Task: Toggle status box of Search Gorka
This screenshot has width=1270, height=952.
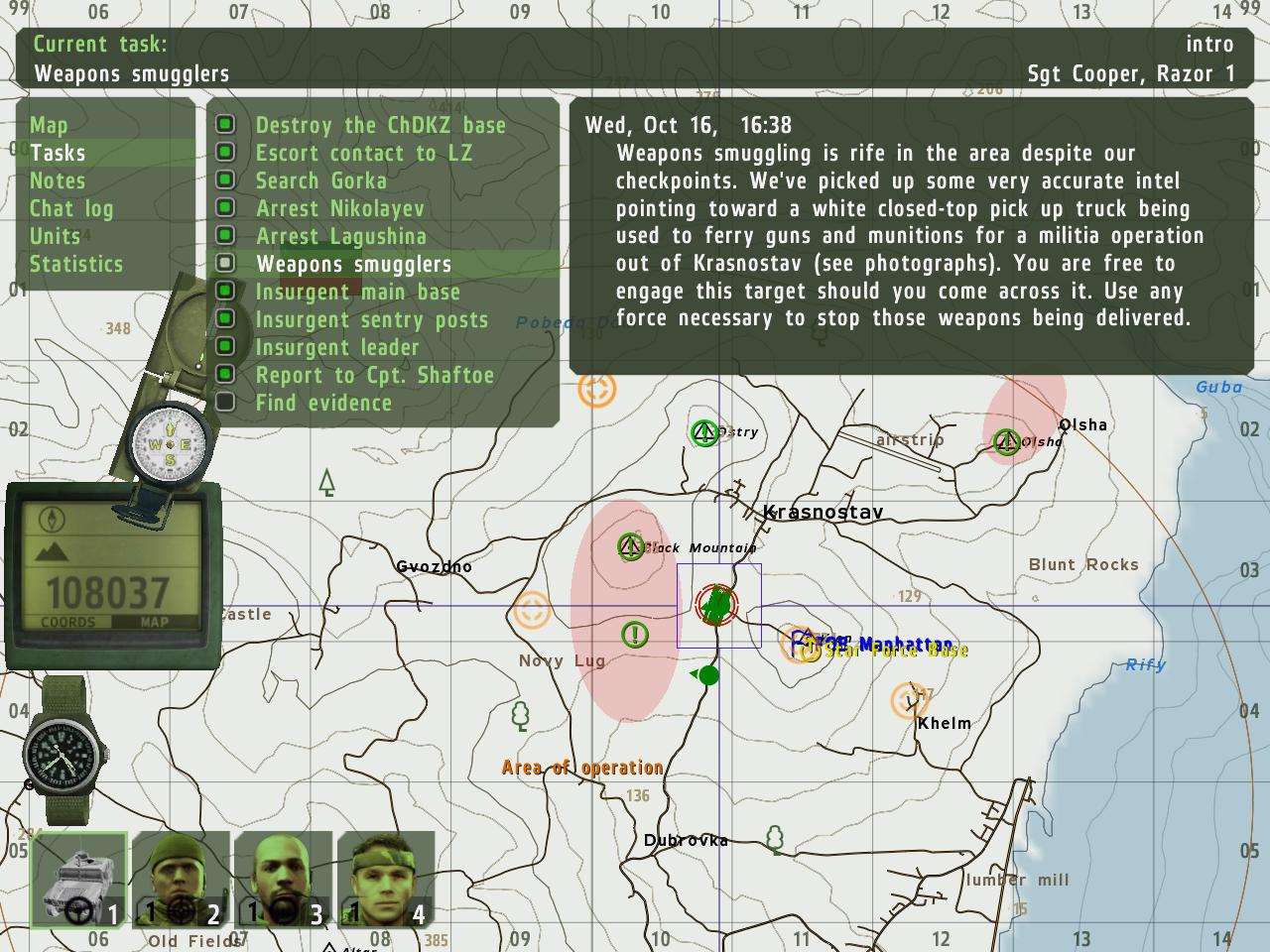Action: [x=225, y=179]
